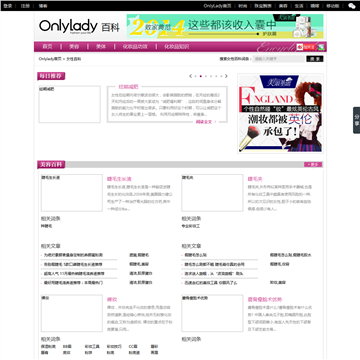The height and width of the screenshot is (360, 360).
Task: Open 移动版 in the top bar
Action: point(333,6)
